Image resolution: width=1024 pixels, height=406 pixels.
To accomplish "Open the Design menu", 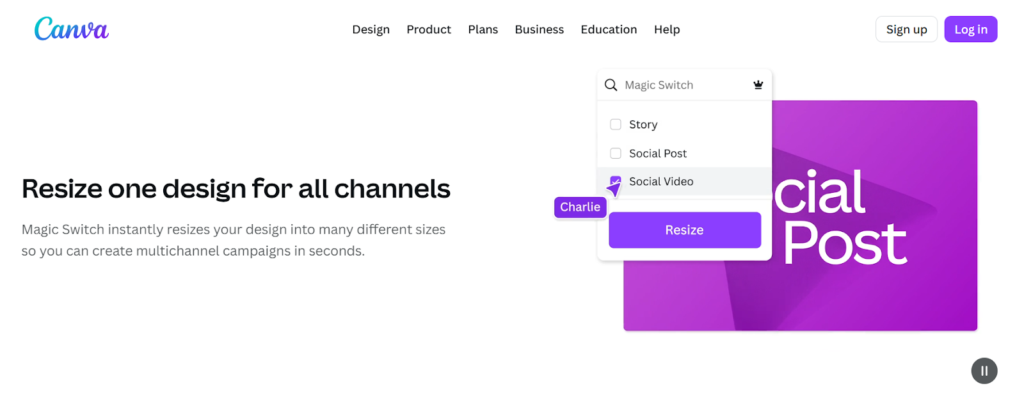I will 371,29.
